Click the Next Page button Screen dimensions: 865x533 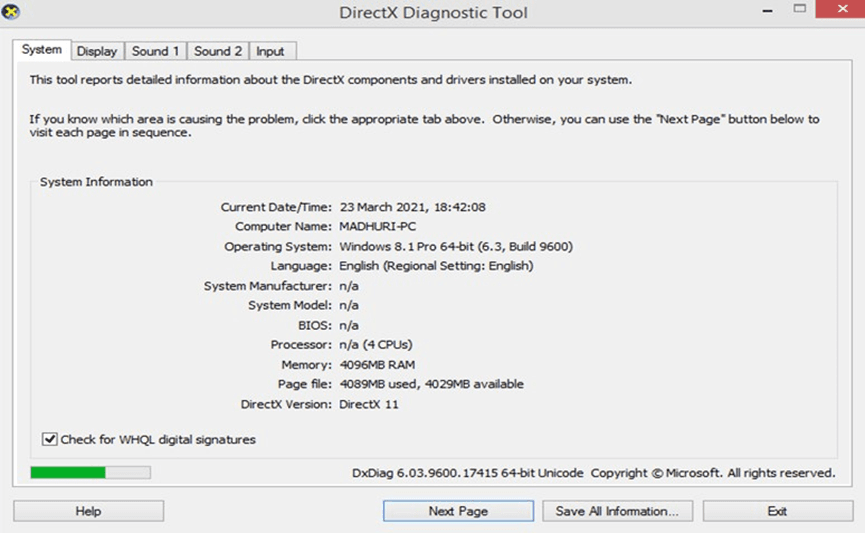click(458, 511)
